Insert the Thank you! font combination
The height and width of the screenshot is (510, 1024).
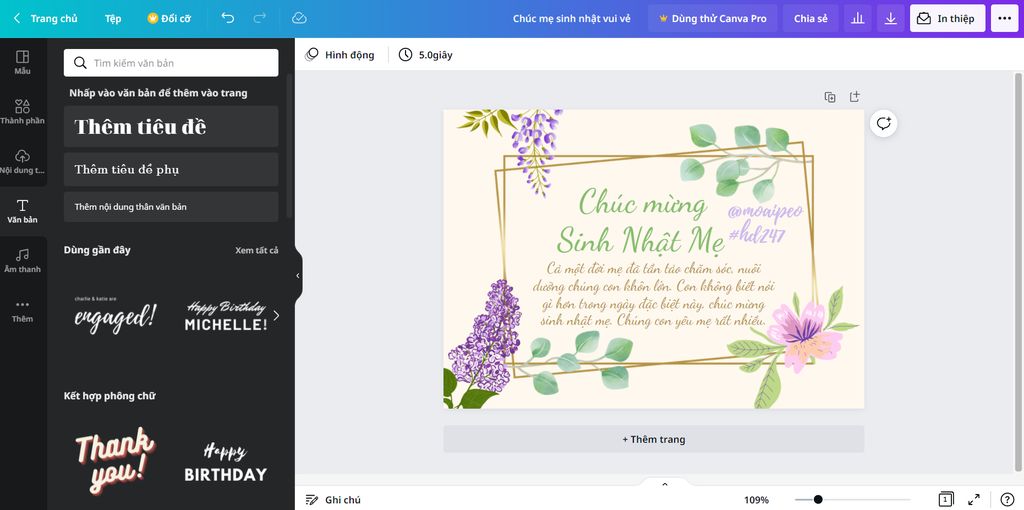[115, 461]
